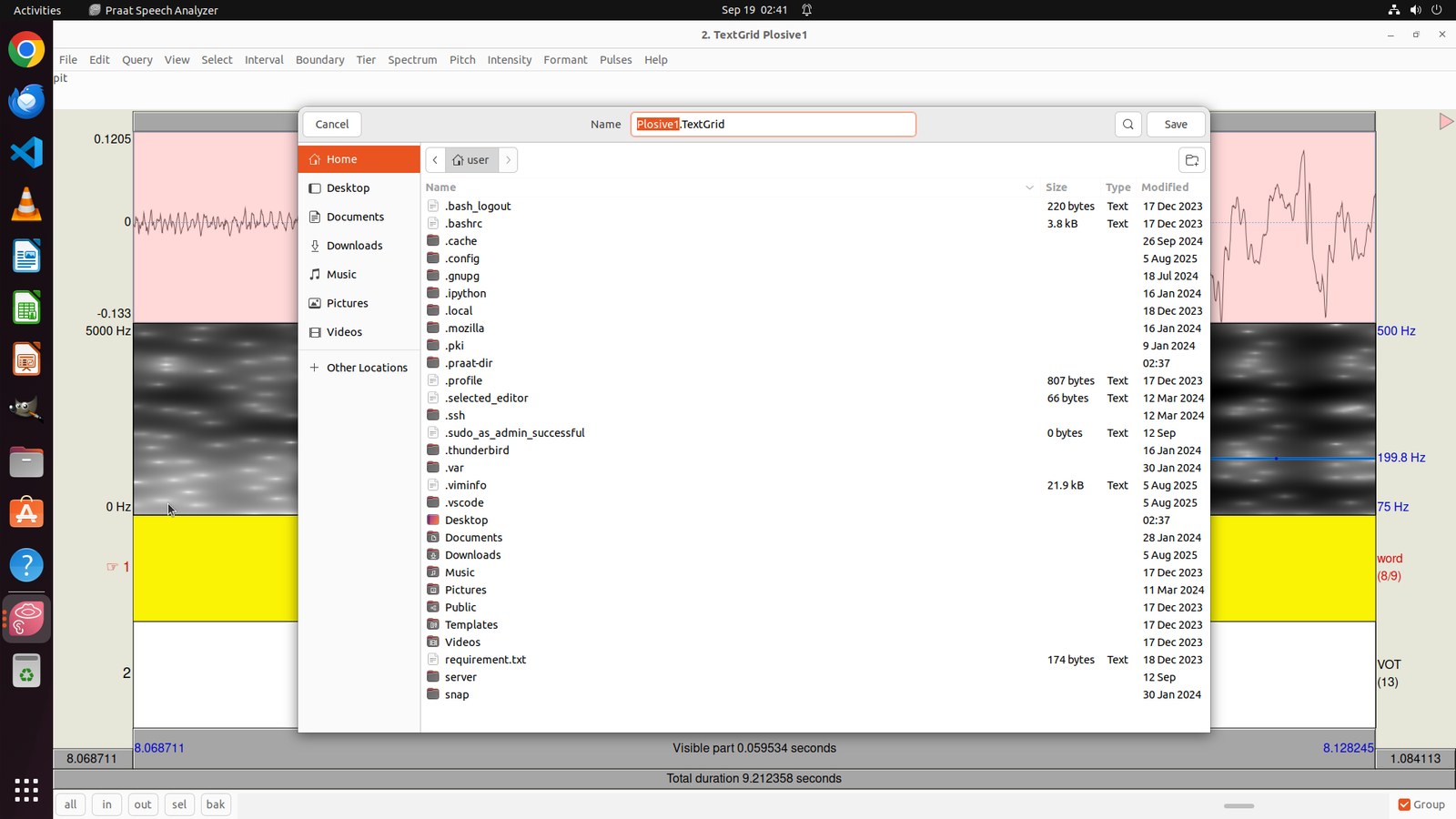Open the Spectrum menu
The image size is (1456, 819).
pyautogui.click(x=412, y=60)
